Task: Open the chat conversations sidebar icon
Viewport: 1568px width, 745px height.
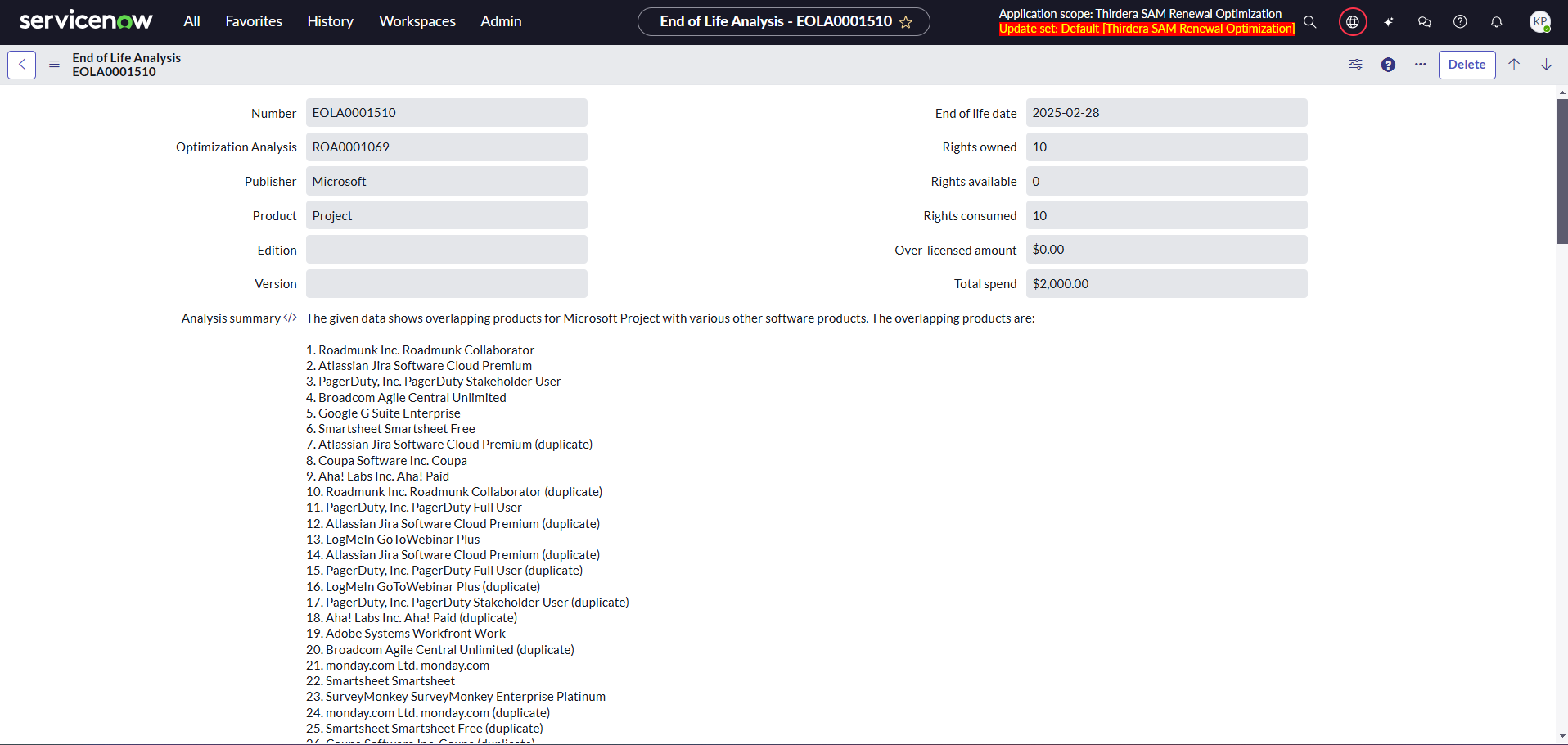Action: (1425, 22)
